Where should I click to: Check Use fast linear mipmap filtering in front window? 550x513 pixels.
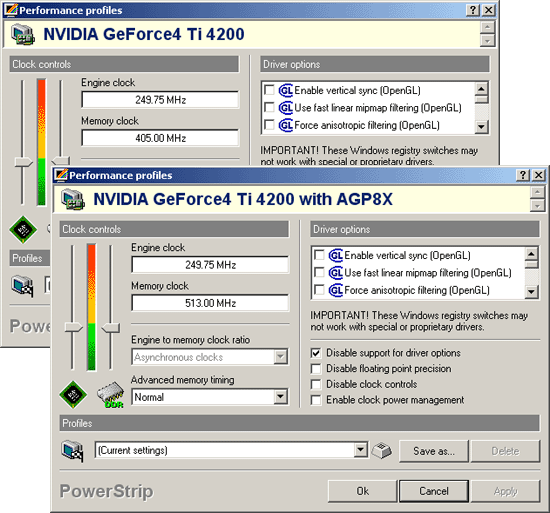[x=319, y=272]
